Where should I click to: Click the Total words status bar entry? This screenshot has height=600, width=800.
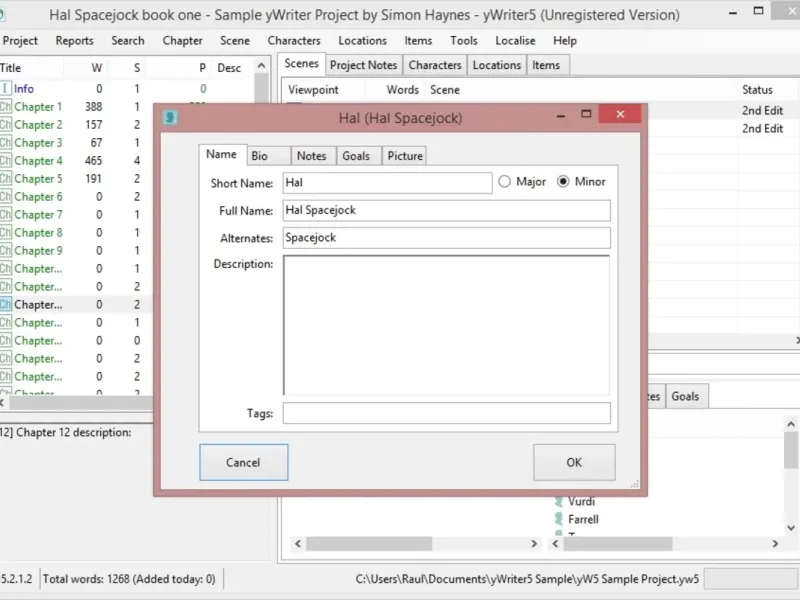pos(129,579)
